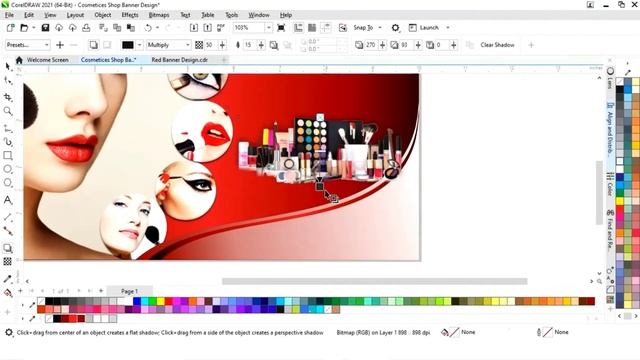Toggle Snap Off button
Image resolution: width=640 pixels, height=360 pixels.
click(x=343, y=28)
